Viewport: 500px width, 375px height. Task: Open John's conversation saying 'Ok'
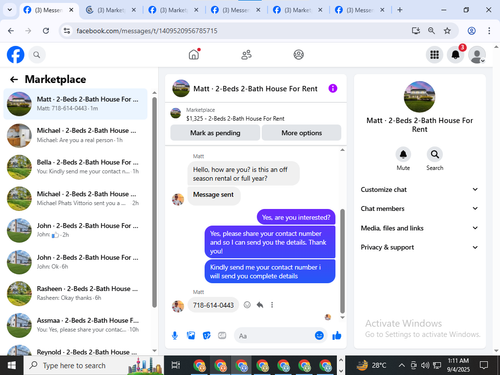pyautogui.click(x=76, y=262)
